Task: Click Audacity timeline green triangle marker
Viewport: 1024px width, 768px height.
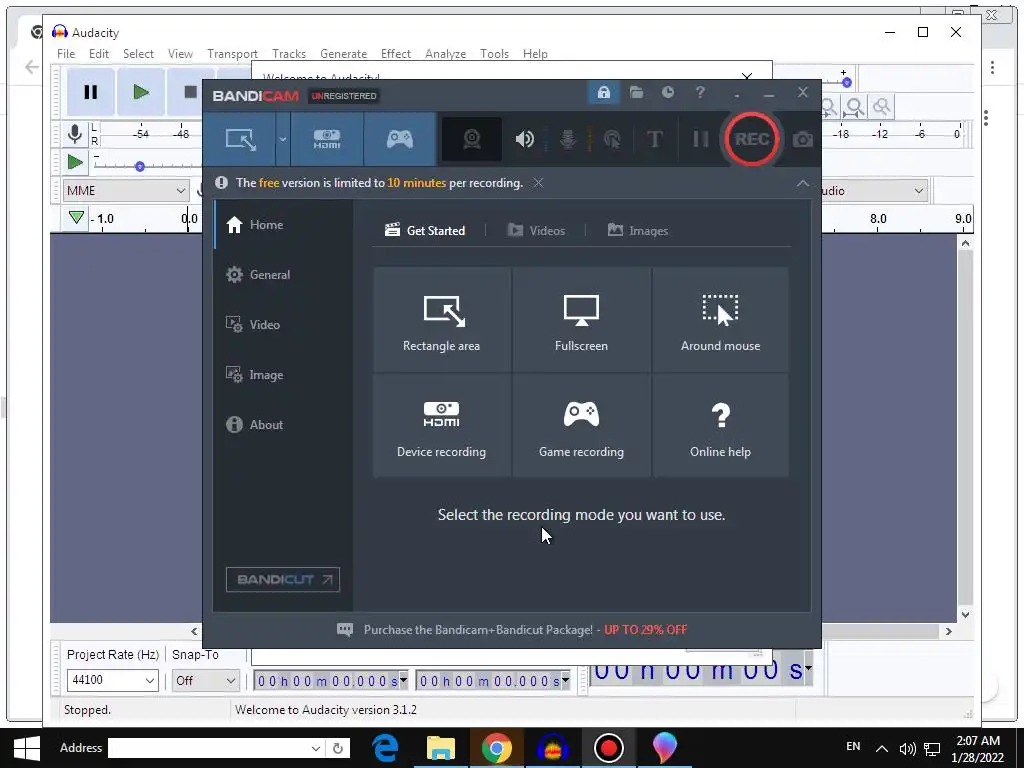Action: point(76,217)
